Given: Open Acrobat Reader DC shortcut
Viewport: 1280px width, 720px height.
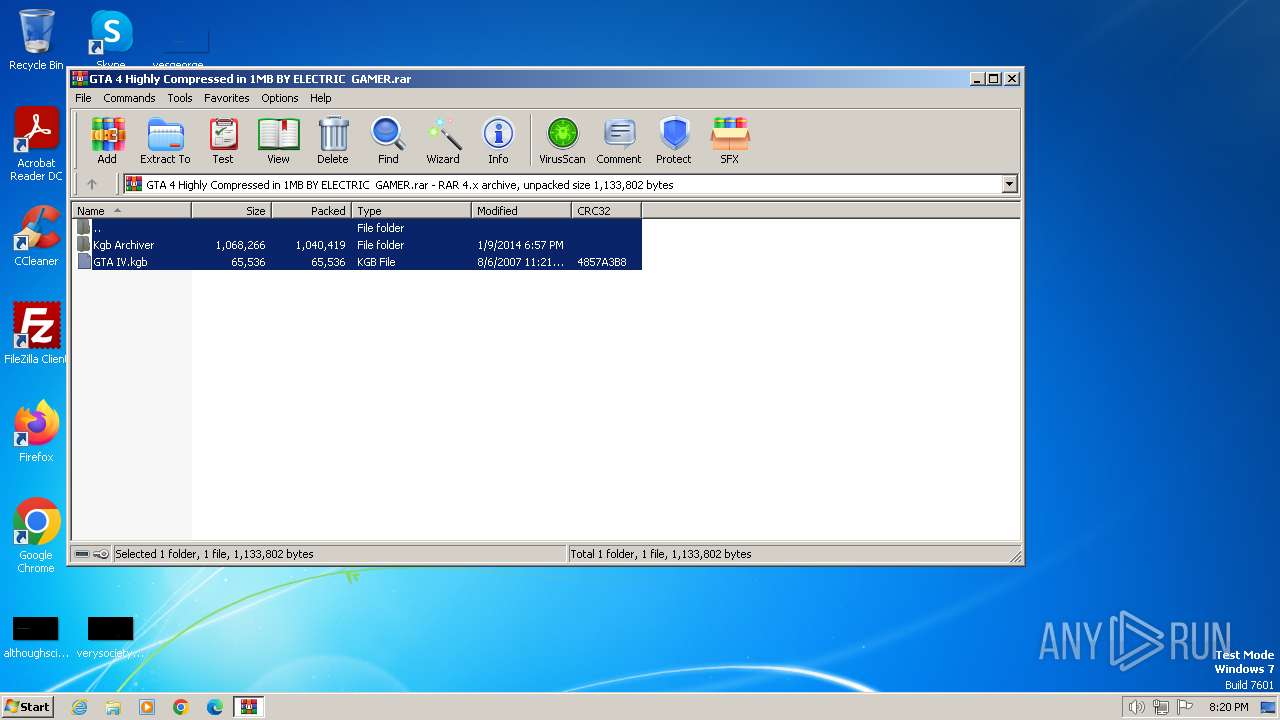Looking at the screenshot, I should [x=36, y=144].
